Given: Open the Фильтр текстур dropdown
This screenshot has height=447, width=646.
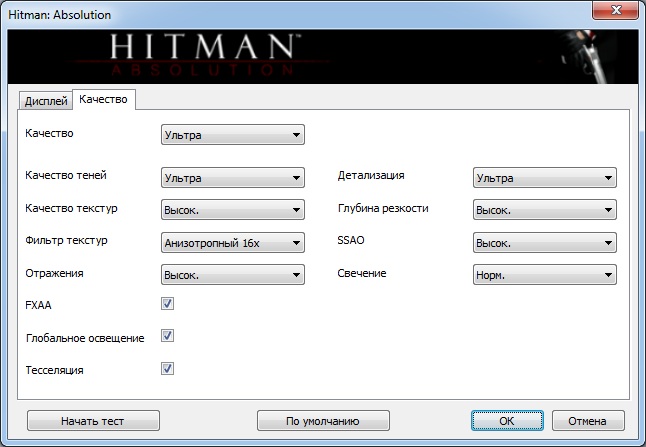Looking at the screenshot, I should [233, 243].
